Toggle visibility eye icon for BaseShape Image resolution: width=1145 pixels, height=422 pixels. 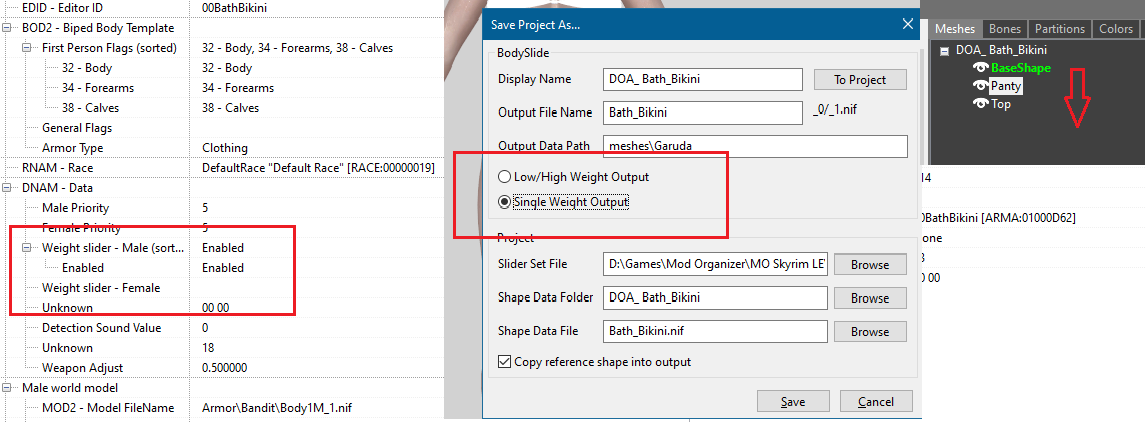pos(981,68)
